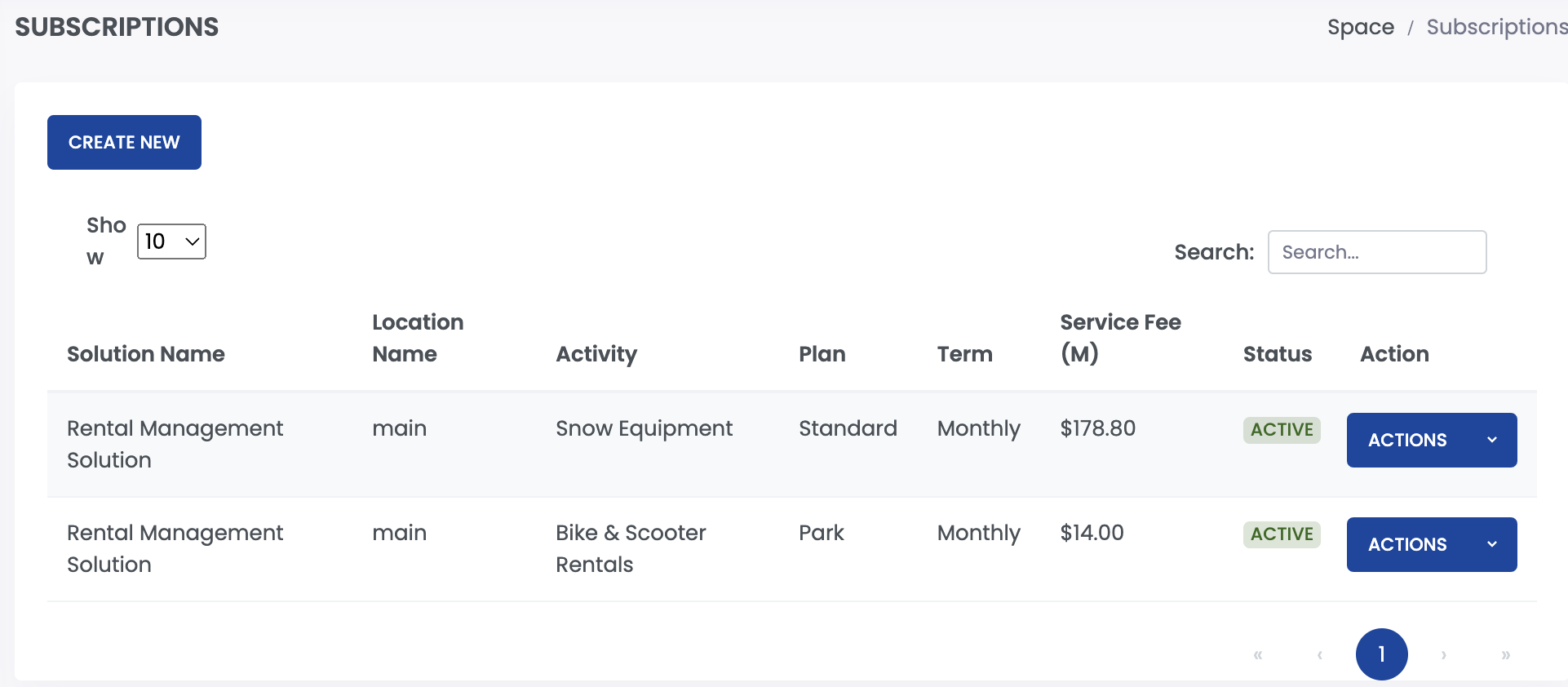The height and width of the screenshot is (687, 1568).
Task: Click the Create New button
Action: coord(124,142)
